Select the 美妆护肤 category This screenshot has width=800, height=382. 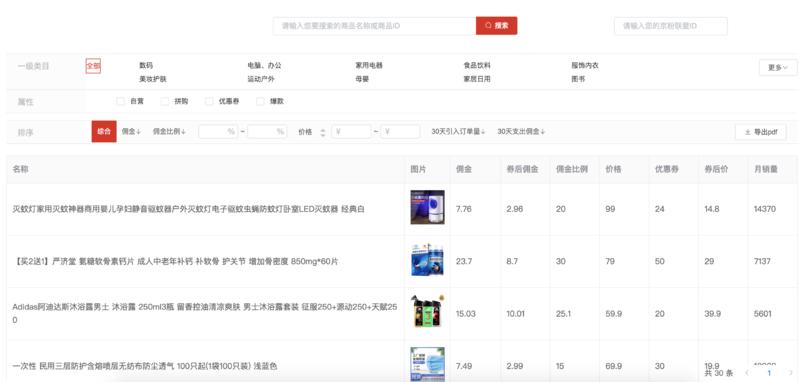(x=153, y=80)
